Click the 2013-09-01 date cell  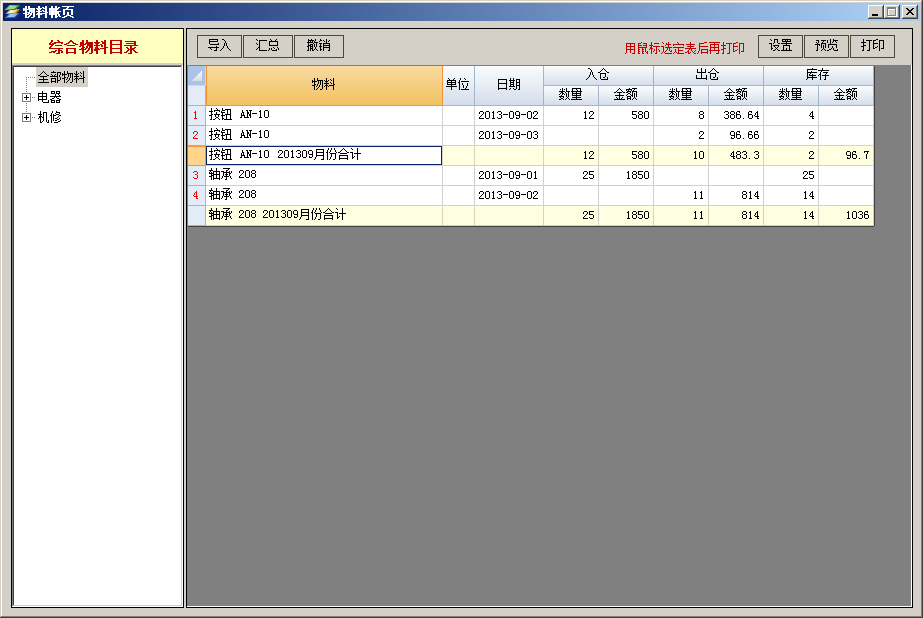(x=508, y=176)
